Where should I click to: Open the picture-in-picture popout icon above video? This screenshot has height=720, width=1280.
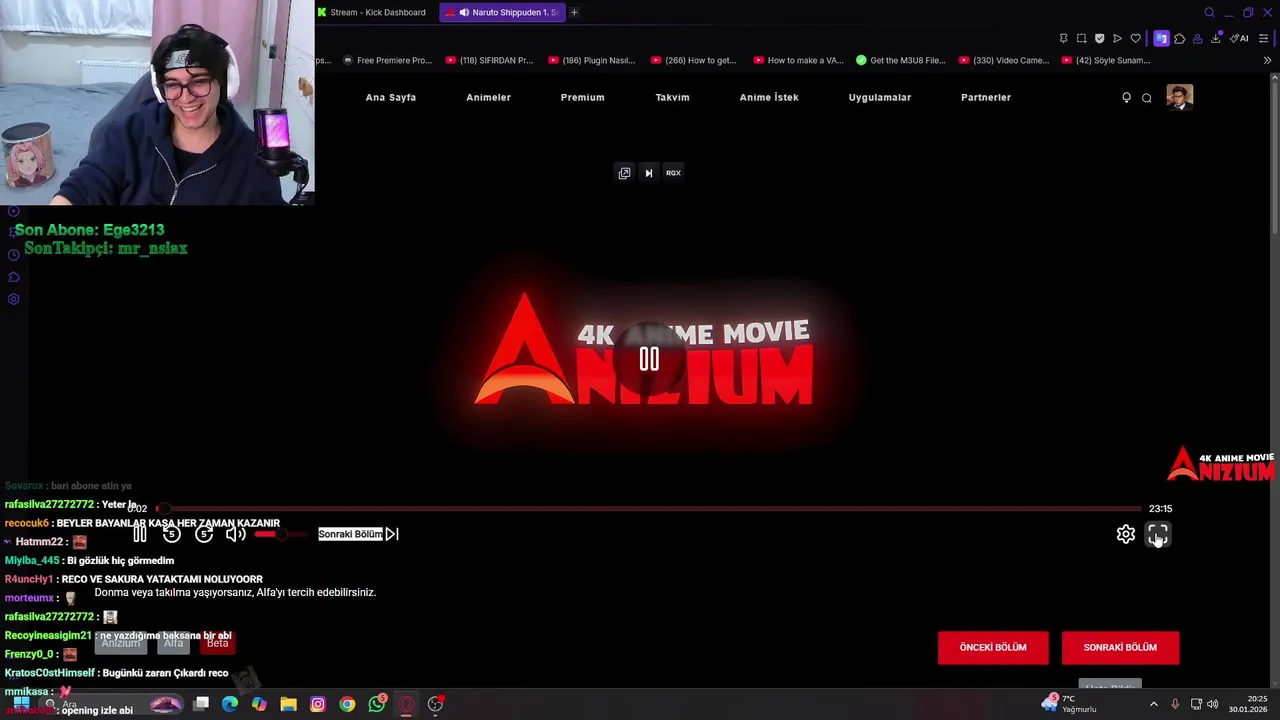click(624, 173)
